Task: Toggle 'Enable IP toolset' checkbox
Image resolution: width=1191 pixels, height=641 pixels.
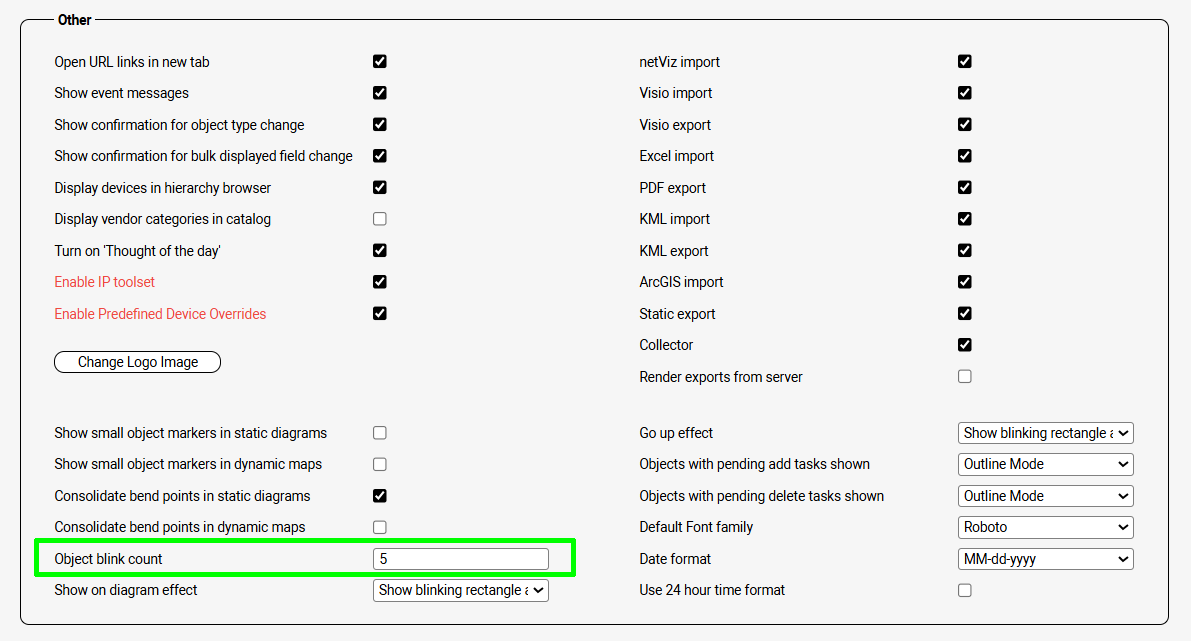Action: point(380,282)
